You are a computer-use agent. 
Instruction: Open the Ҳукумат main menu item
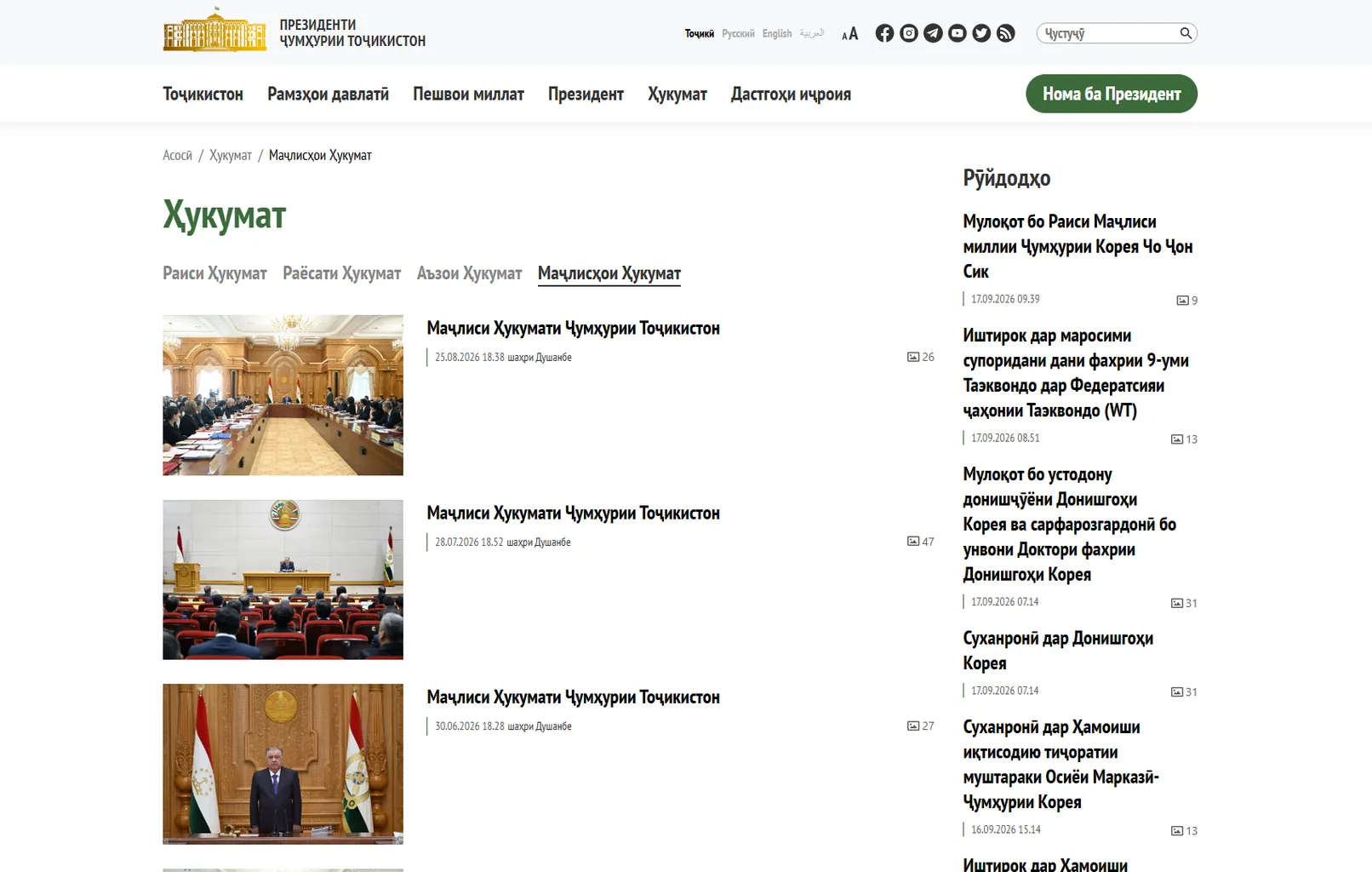677,95
